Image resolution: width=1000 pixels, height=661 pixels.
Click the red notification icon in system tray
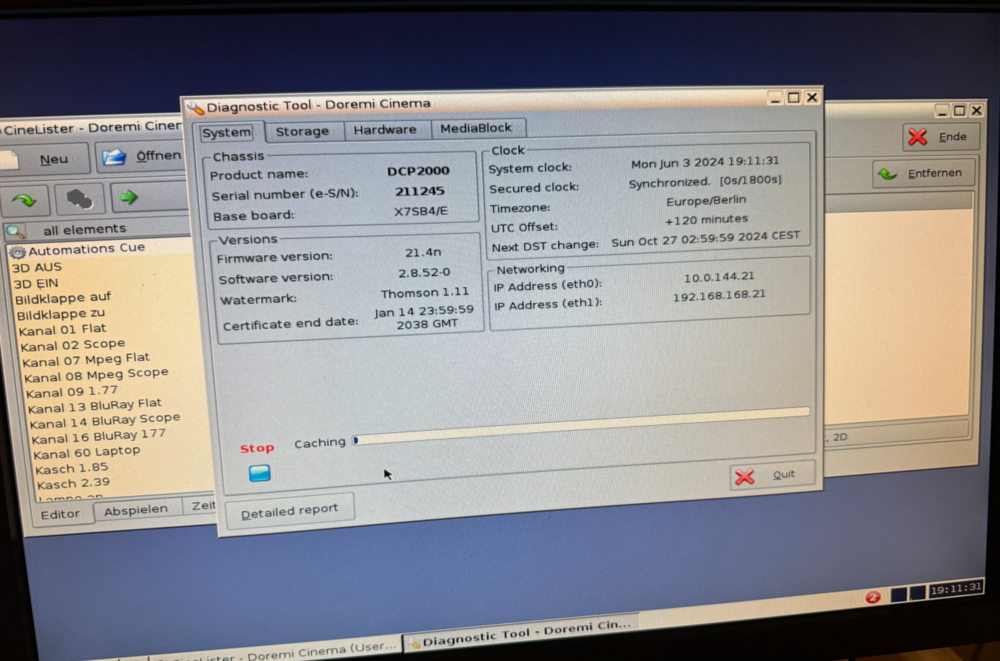coord(872,596)
